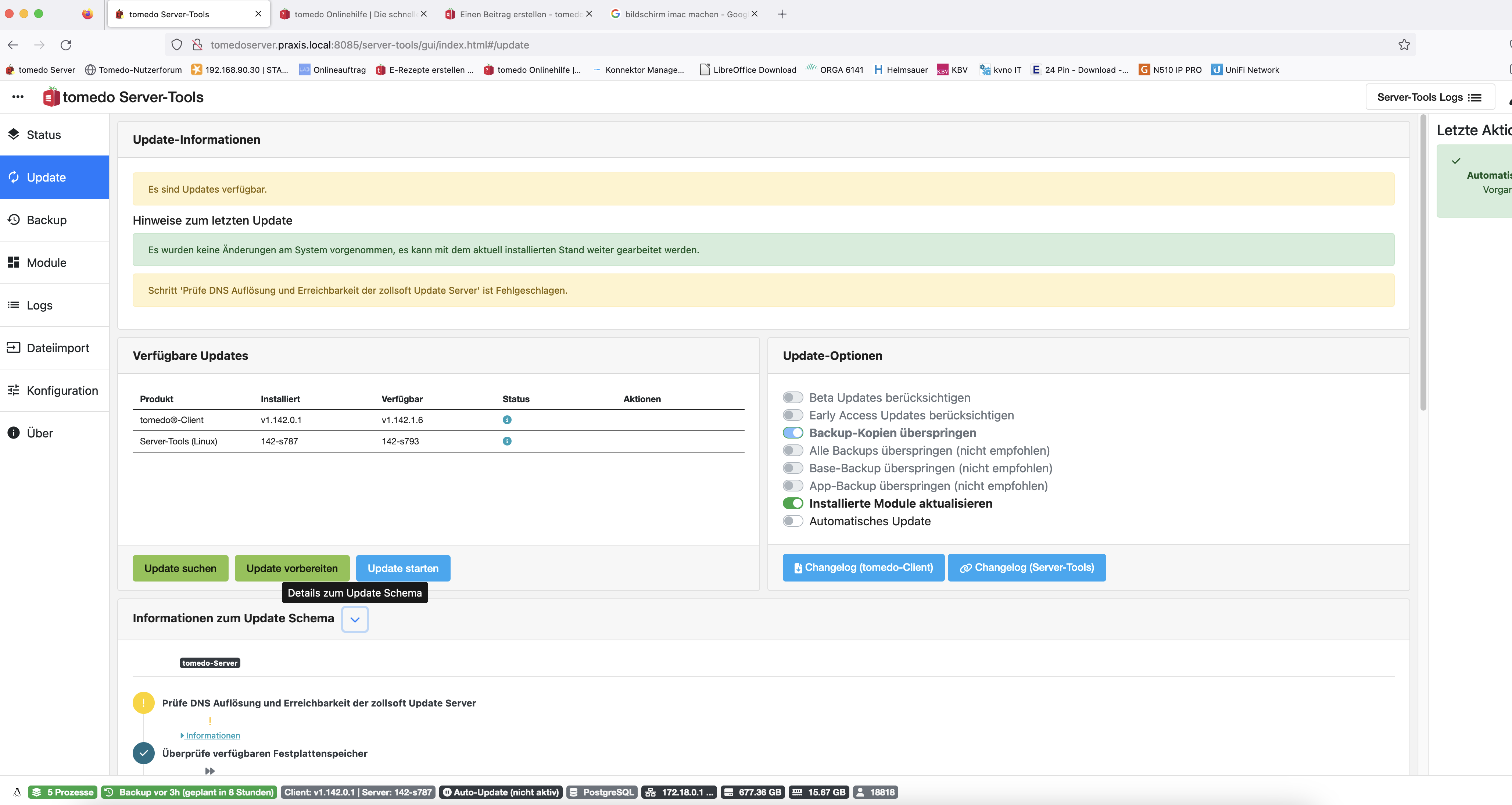Toggle Alle Backups überspringen switch
Viewport: 1512px width, 805px height.
792,450
